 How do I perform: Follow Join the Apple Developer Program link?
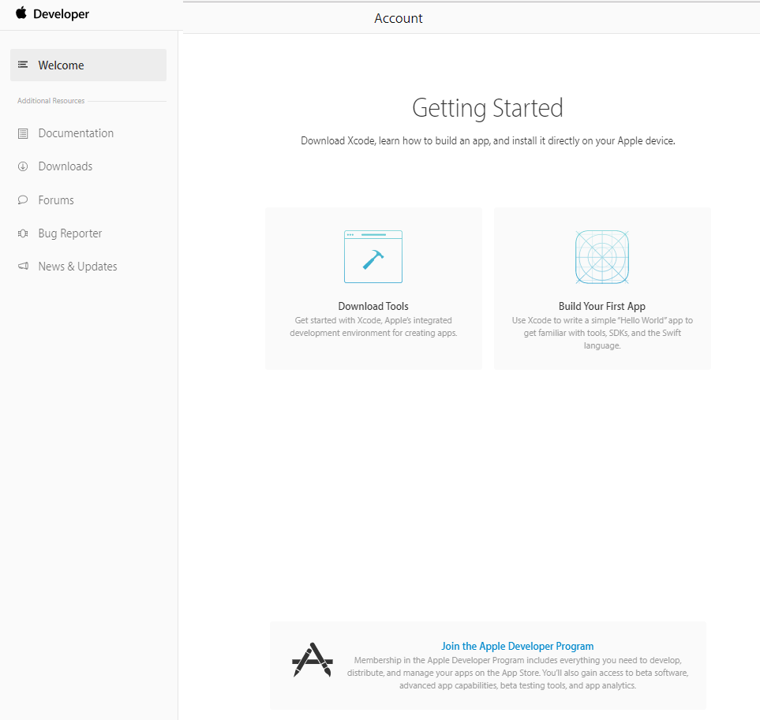[x=517, y=646]
